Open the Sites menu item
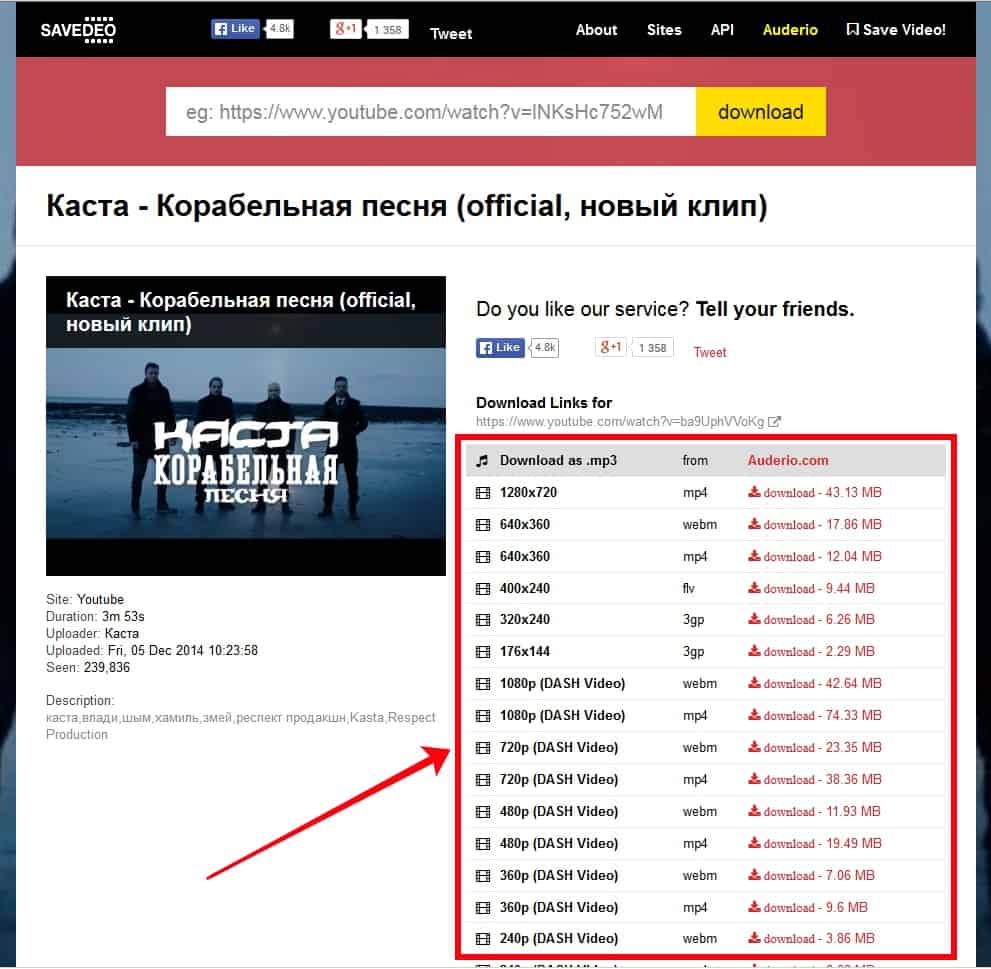Viewport: 991px width, 969px height. [x=664, y=30]
